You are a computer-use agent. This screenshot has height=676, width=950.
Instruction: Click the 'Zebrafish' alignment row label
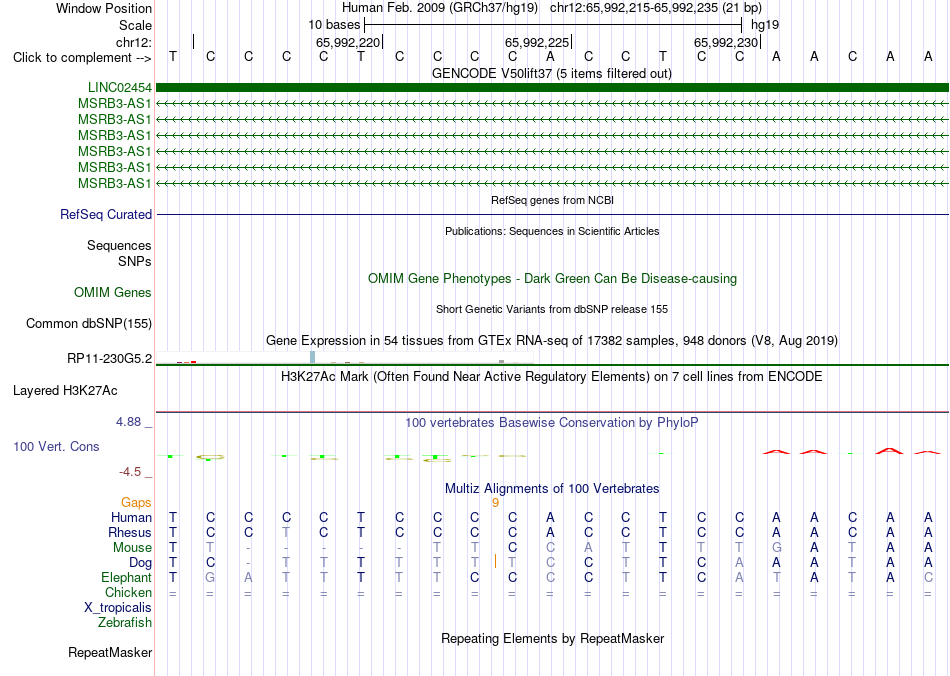point(125,622)
